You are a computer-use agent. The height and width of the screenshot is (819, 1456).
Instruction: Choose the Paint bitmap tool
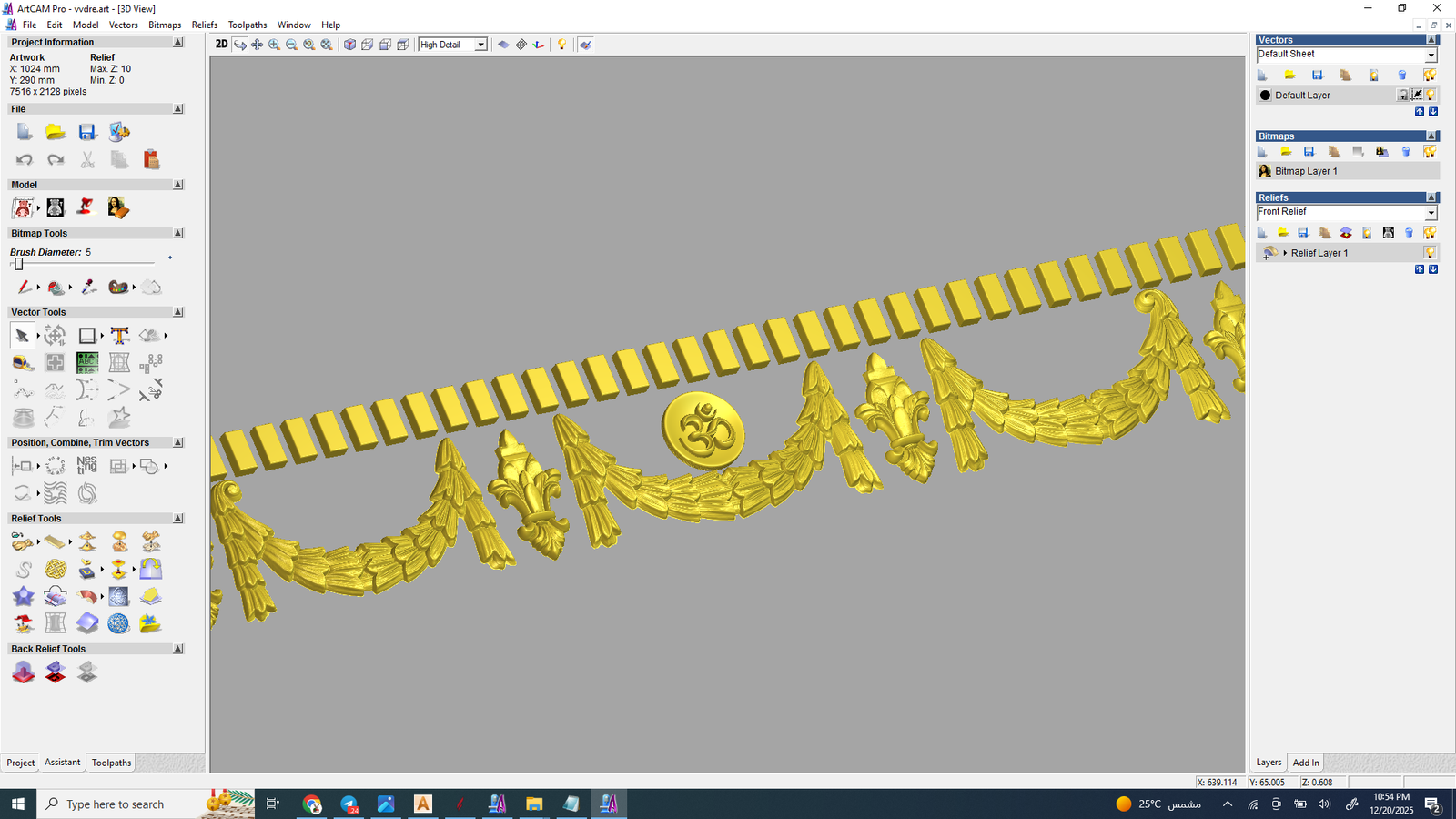pos(24,288)
